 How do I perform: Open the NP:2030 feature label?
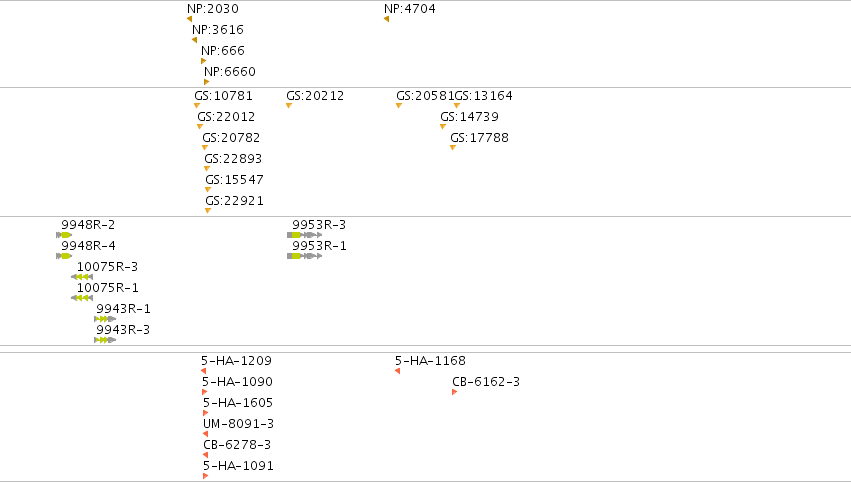pos(213,9)
